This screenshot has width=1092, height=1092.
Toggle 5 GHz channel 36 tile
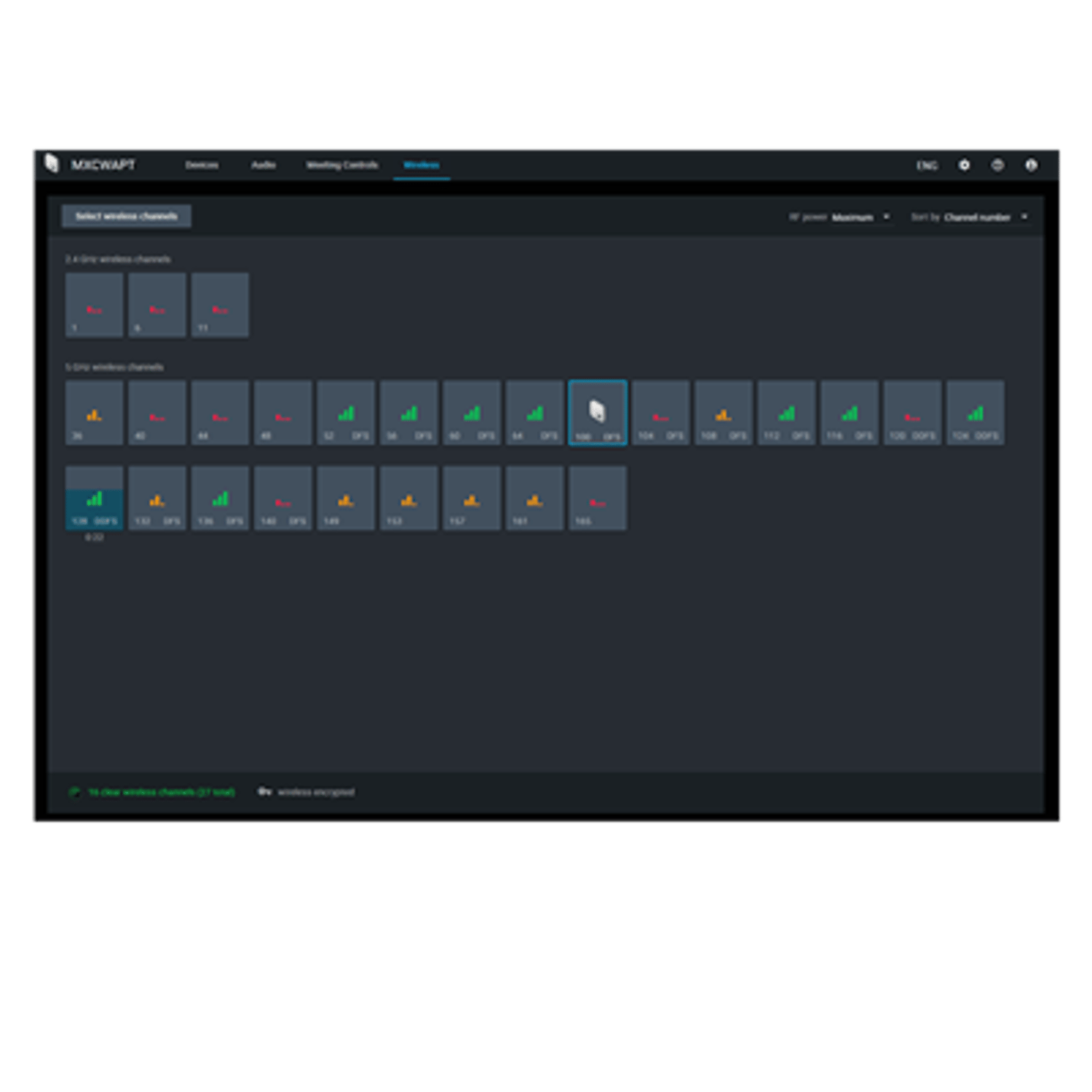(x=94, y=412)
